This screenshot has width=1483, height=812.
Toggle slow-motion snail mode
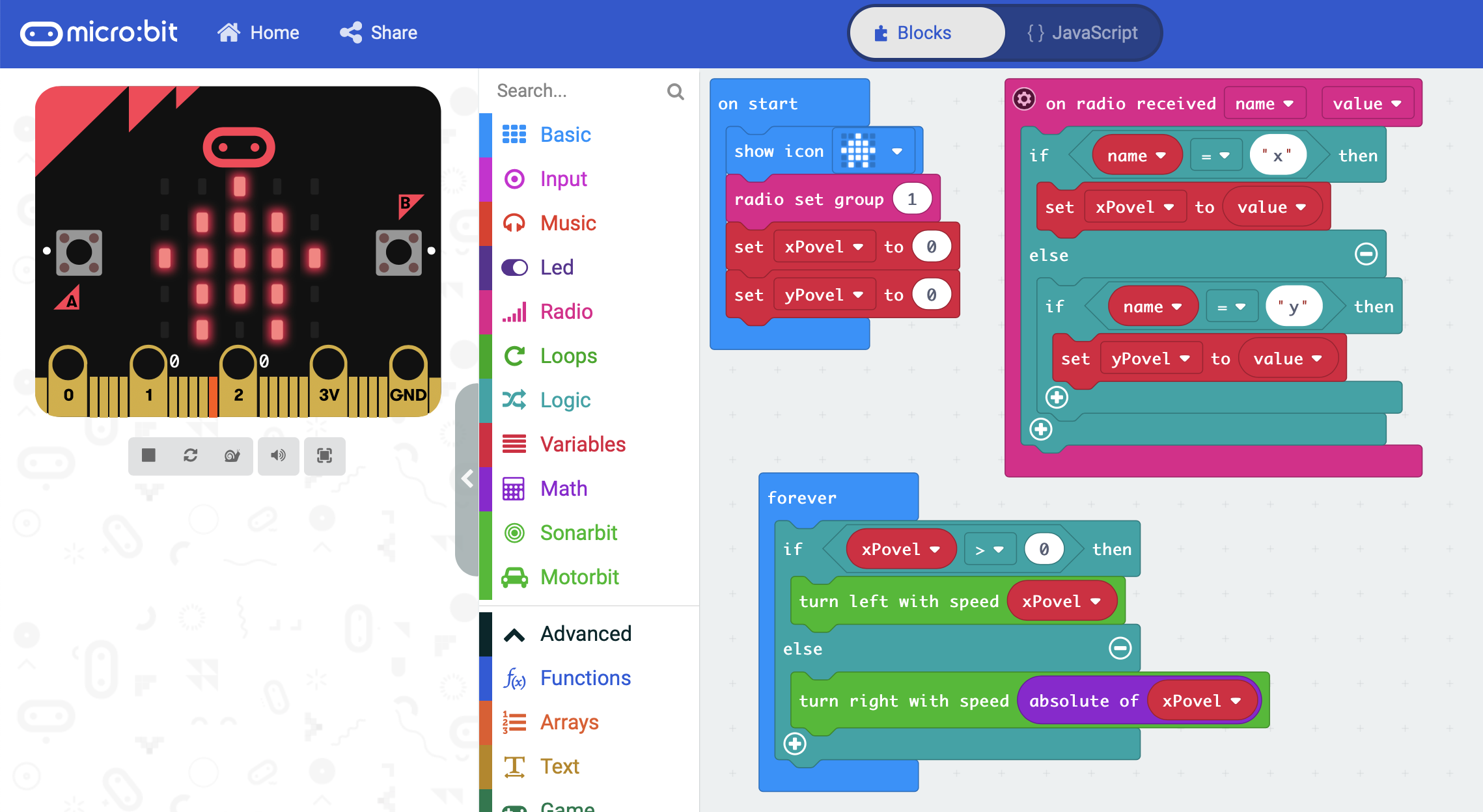pyautogui.click(x=232, y=455)
